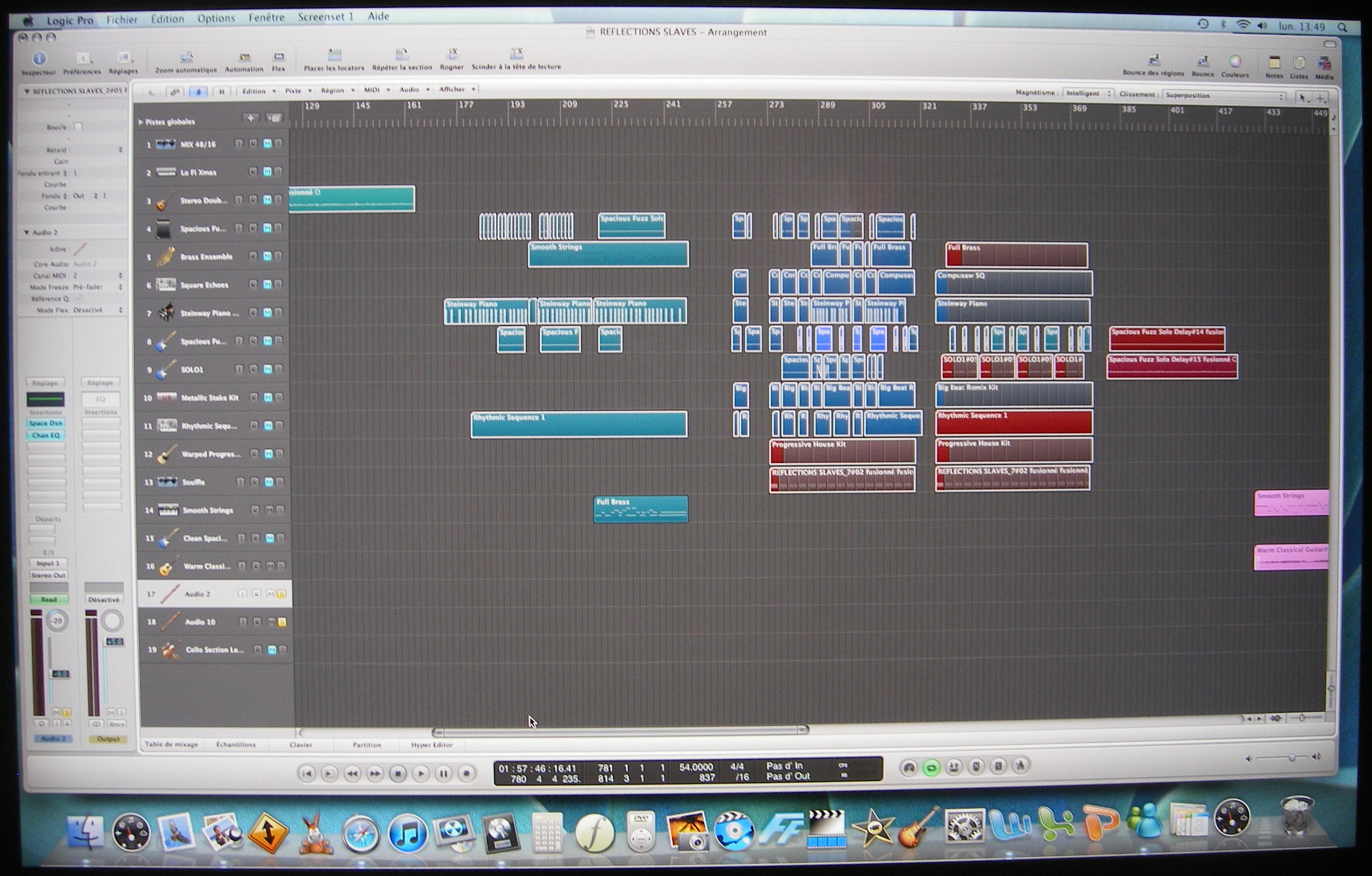Click the Bounce toolbar icon
Screen dimensions: 1372x876
coord(1202,62)
